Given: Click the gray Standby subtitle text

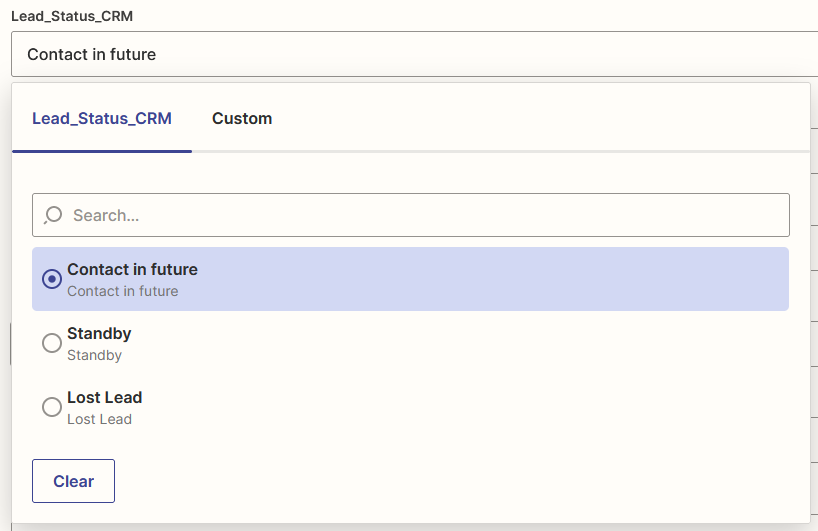Looking at the screenshot, I should (x=94, y=355).
